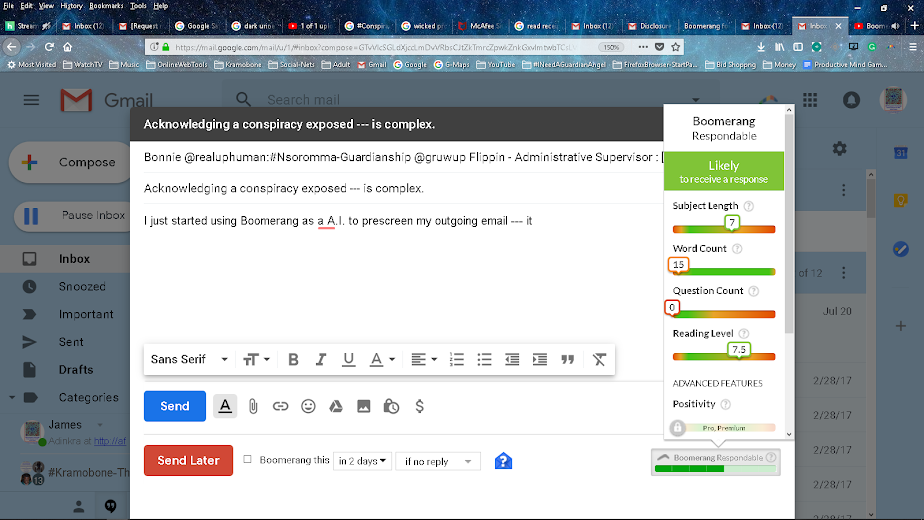Toggle bold formatting in compose toolbar
The width and height of the screenshot is (924, 520).
[x=293, y=359]
